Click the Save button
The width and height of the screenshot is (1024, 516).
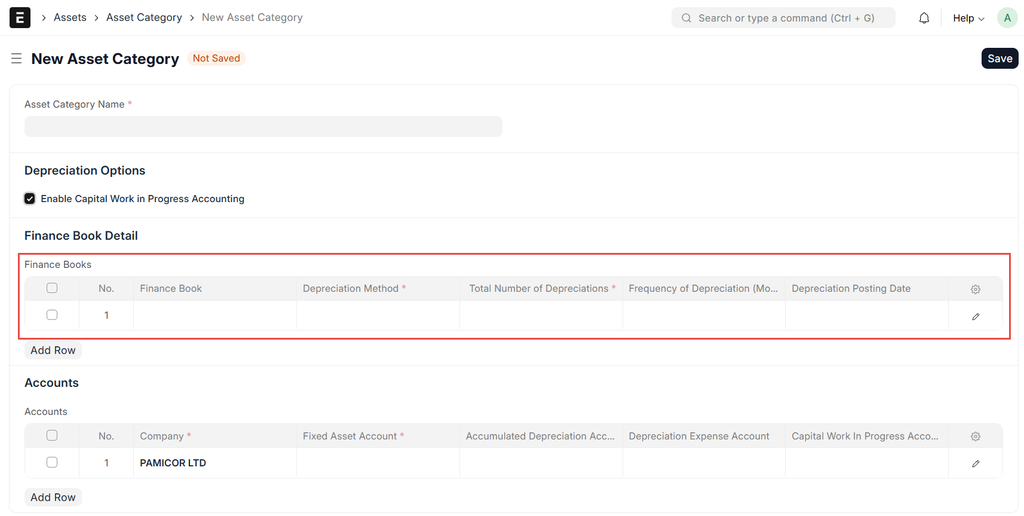coord(999,59)
